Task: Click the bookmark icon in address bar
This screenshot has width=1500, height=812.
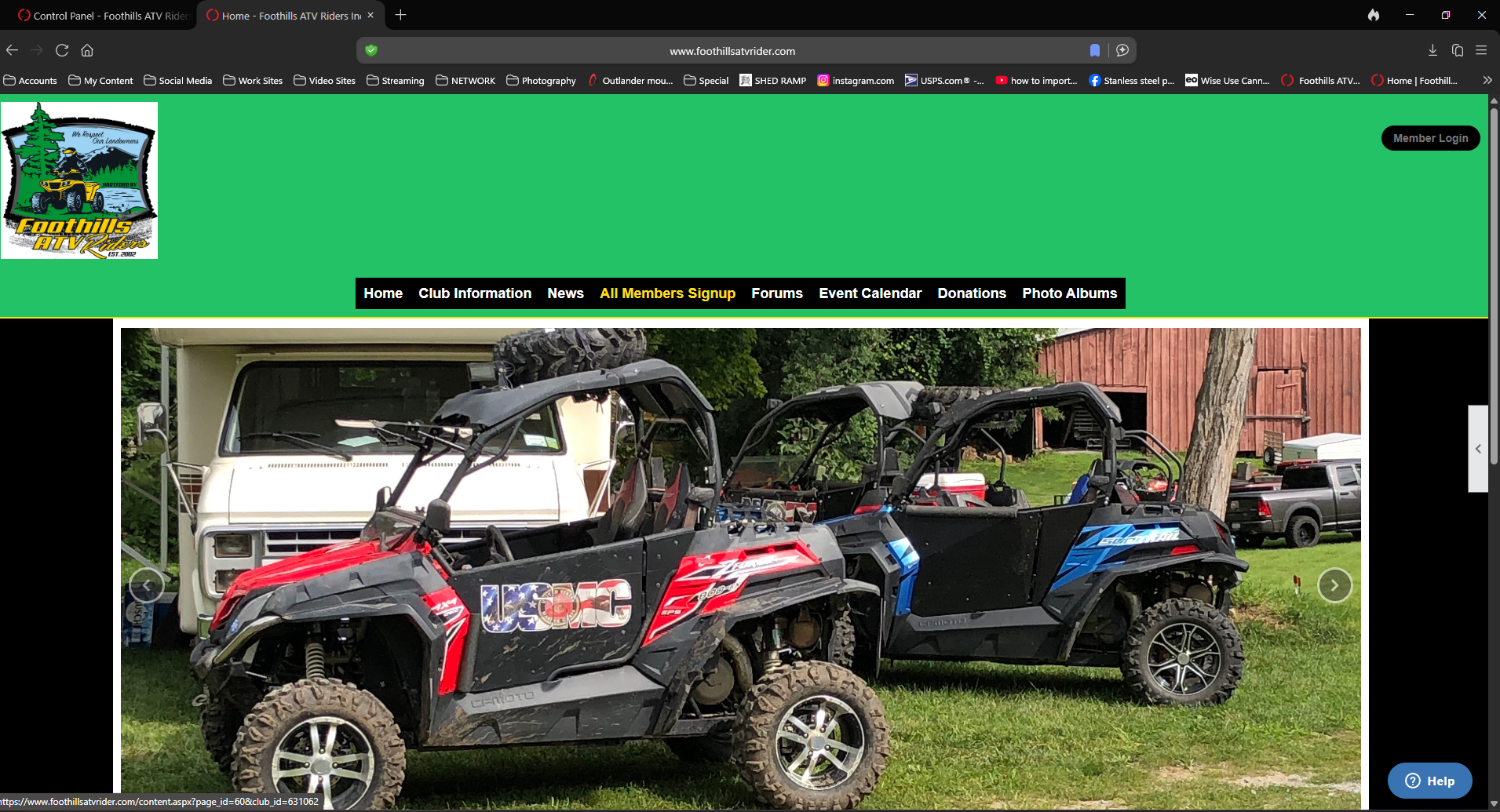Action: [1095, 50]
